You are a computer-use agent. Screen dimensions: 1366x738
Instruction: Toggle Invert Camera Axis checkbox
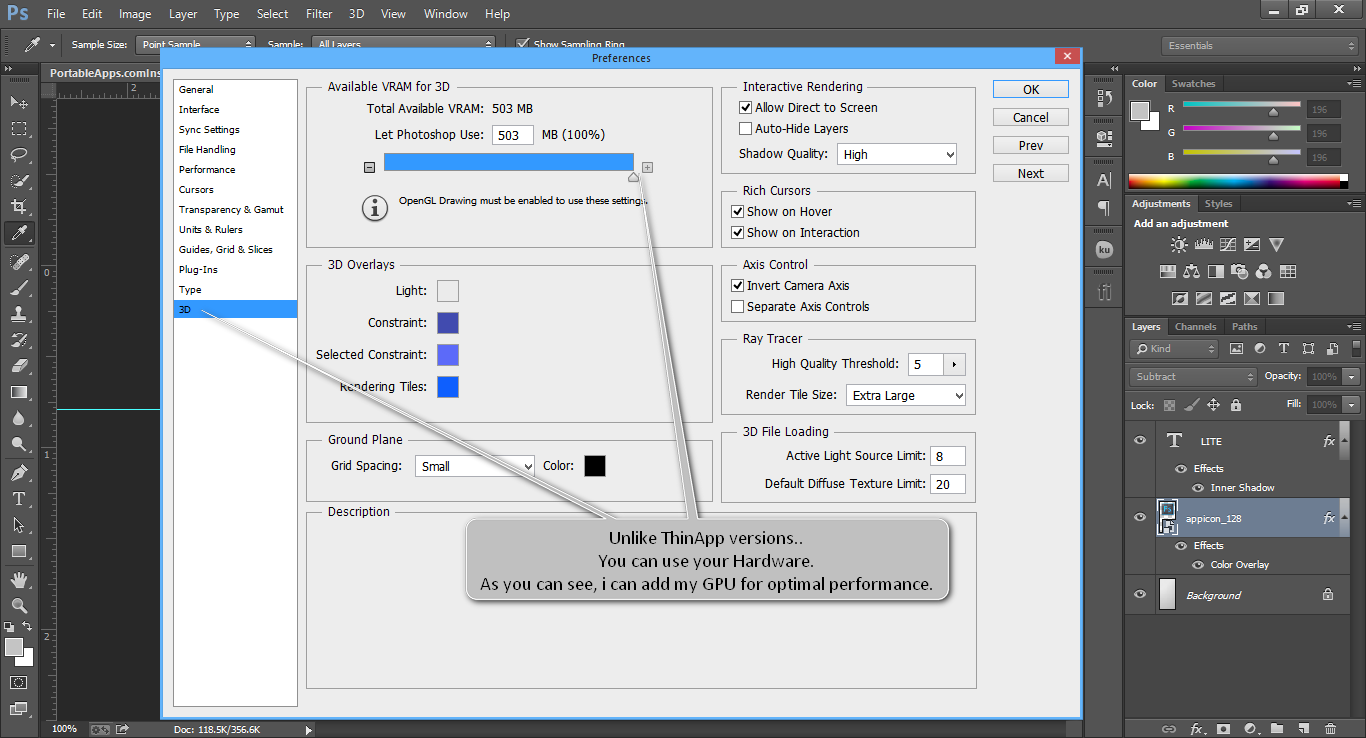point(738,285)
